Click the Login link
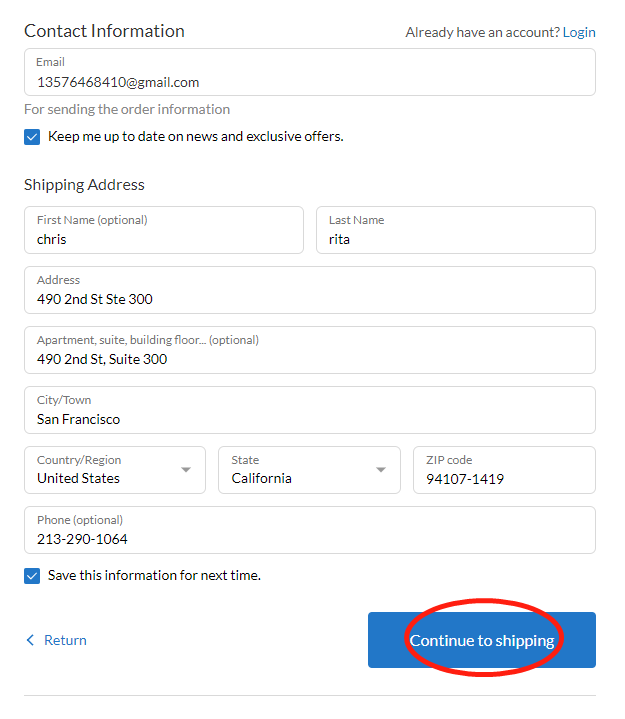This screenshot has width=625, height=719. (579, 33)
